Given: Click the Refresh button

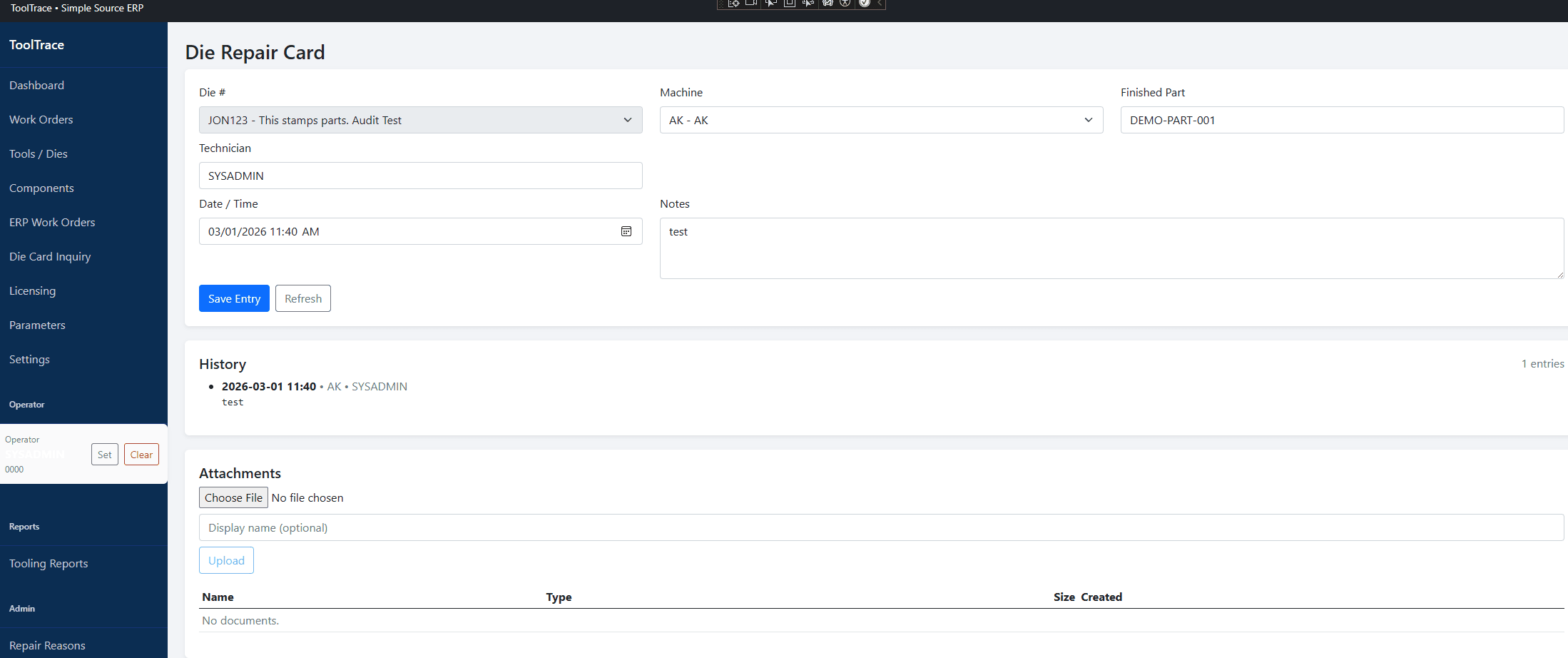Looking at the screenshot, I should point(302,298).
